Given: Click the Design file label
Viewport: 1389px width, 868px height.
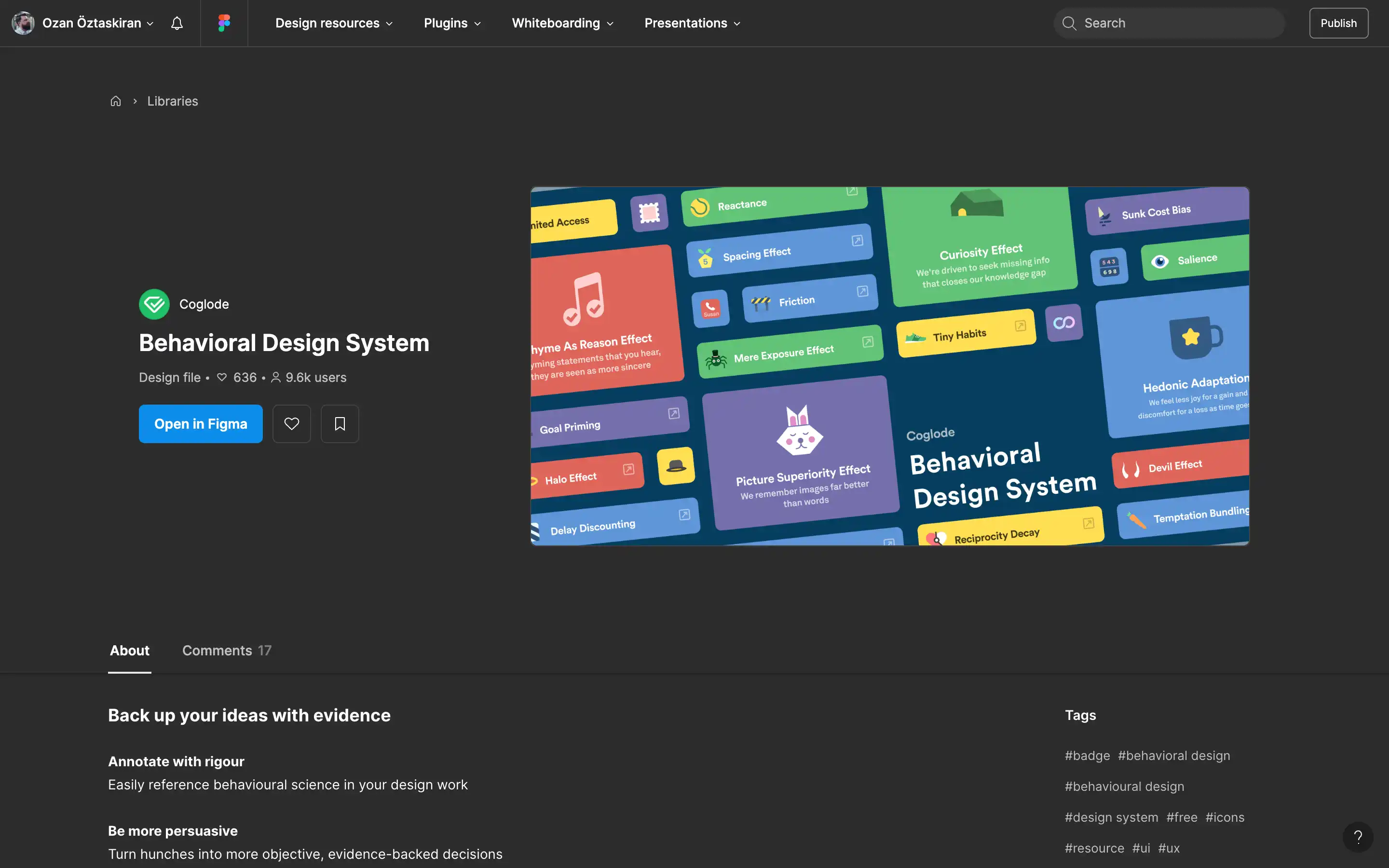Looking at the screenshot, I should tap(170, 377).
